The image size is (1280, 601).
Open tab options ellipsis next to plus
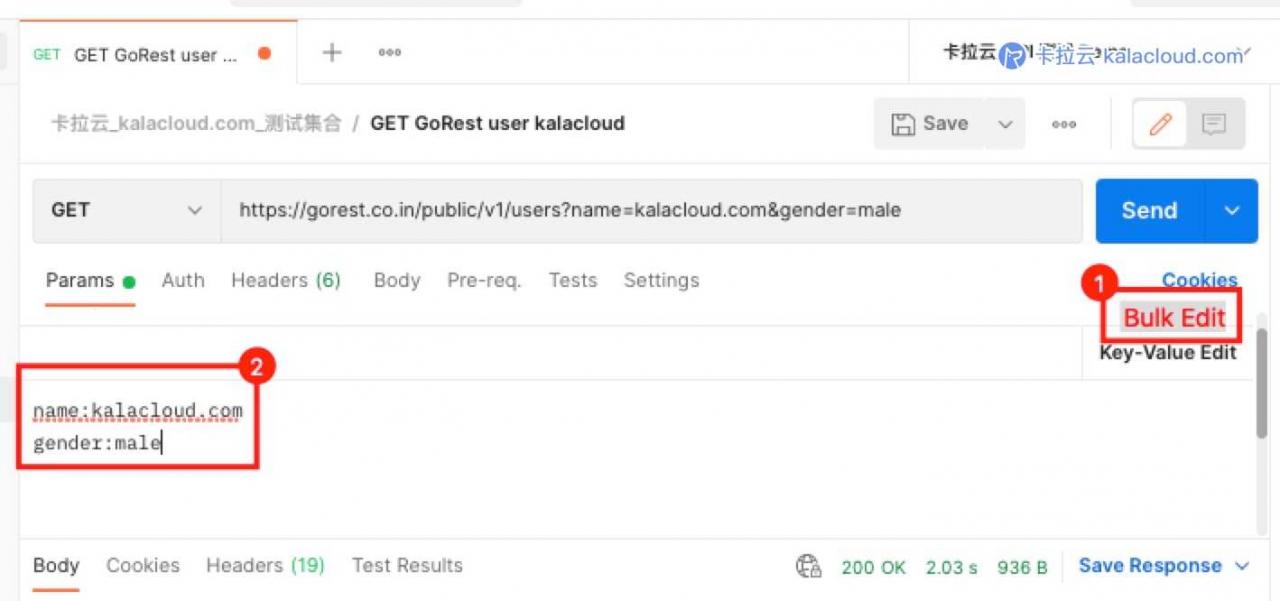coord(390,53)
